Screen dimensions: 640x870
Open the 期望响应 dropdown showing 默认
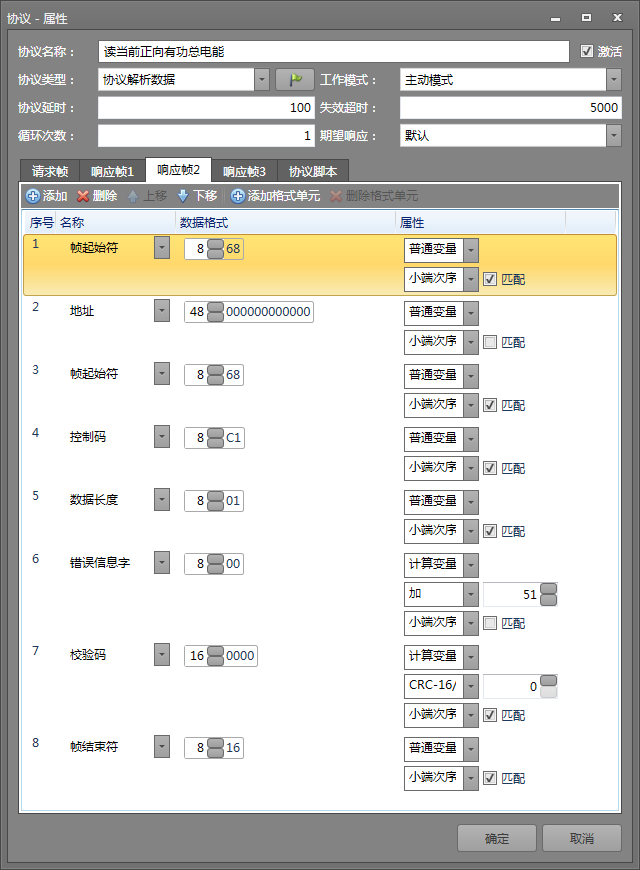pos(613,135)
